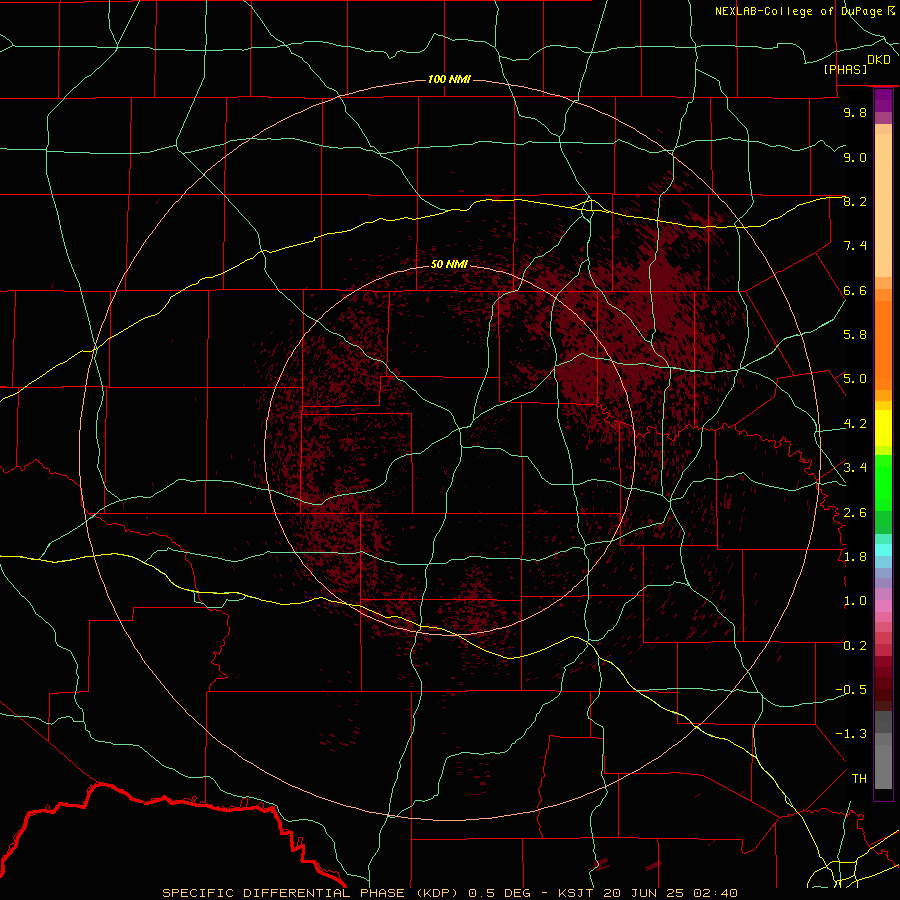Click the 7.4 value on the scale

pos(855,246)
